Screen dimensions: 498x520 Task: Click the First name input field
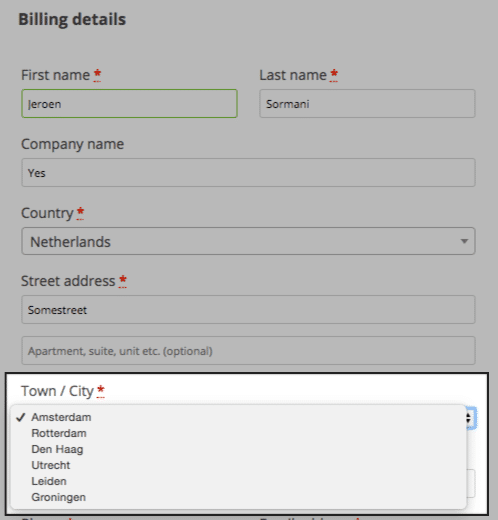point(129,103)
